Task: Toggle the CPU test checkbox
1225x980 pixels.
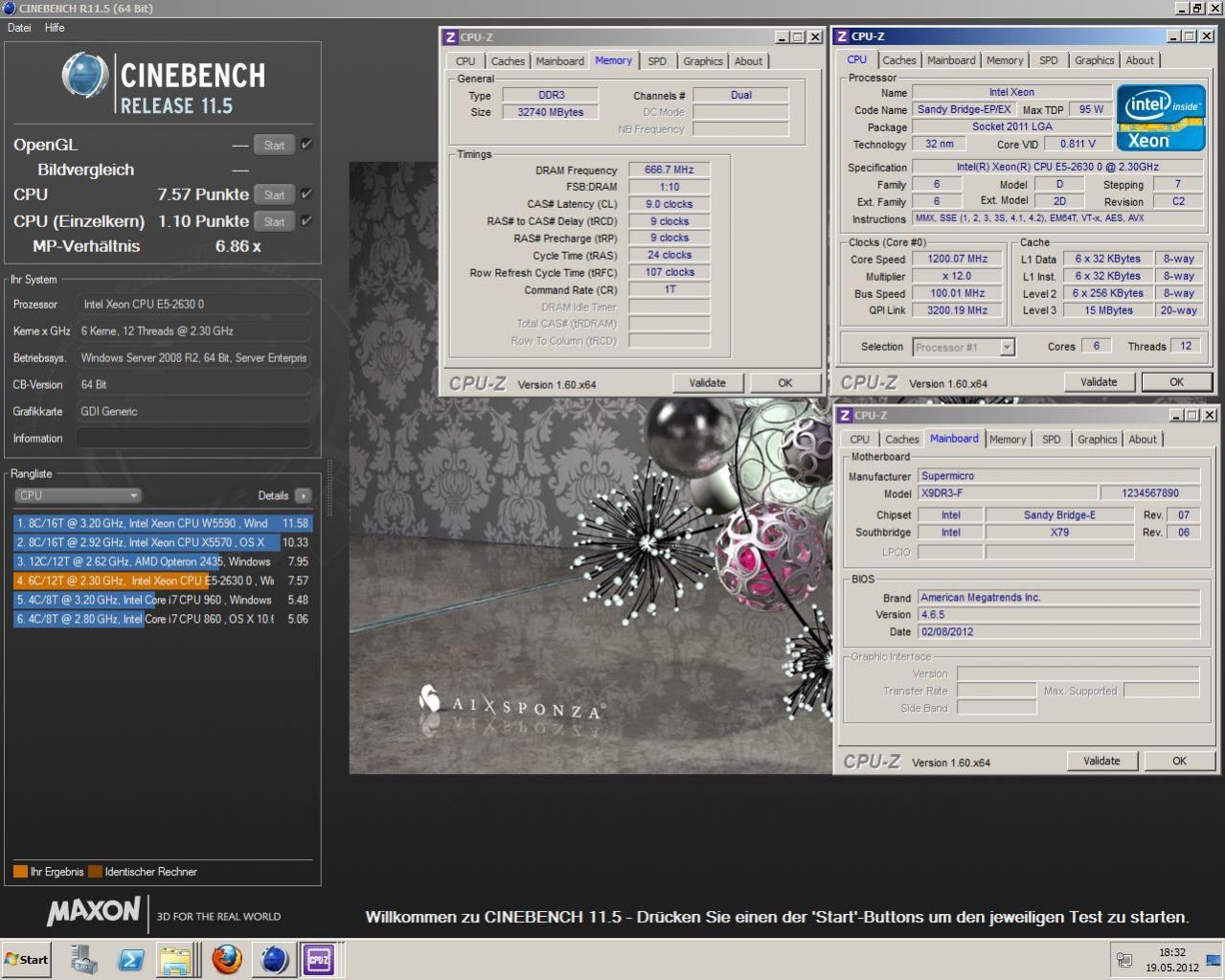Action: pos(306,194)
